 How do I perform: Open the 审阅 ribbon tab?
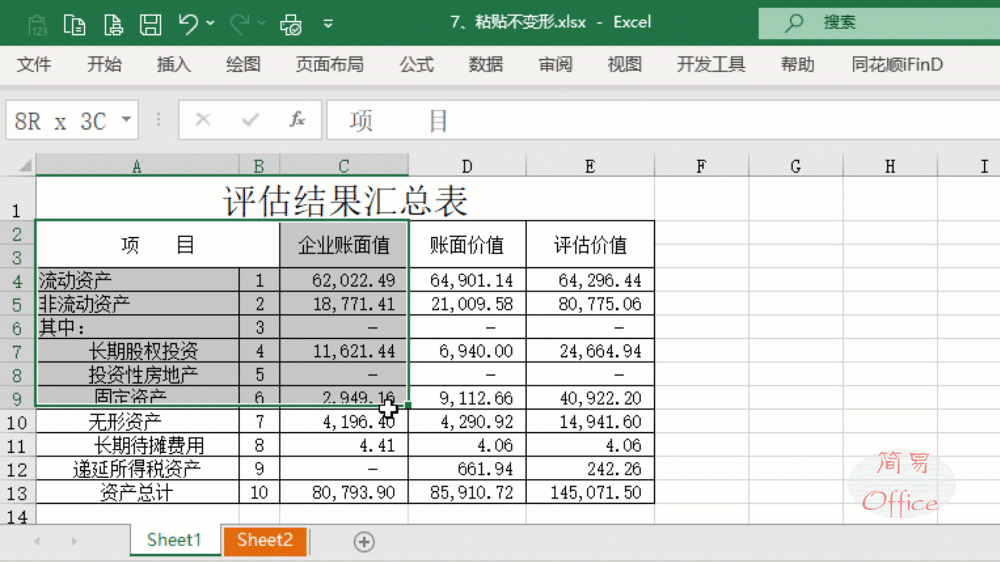[555, 64]
